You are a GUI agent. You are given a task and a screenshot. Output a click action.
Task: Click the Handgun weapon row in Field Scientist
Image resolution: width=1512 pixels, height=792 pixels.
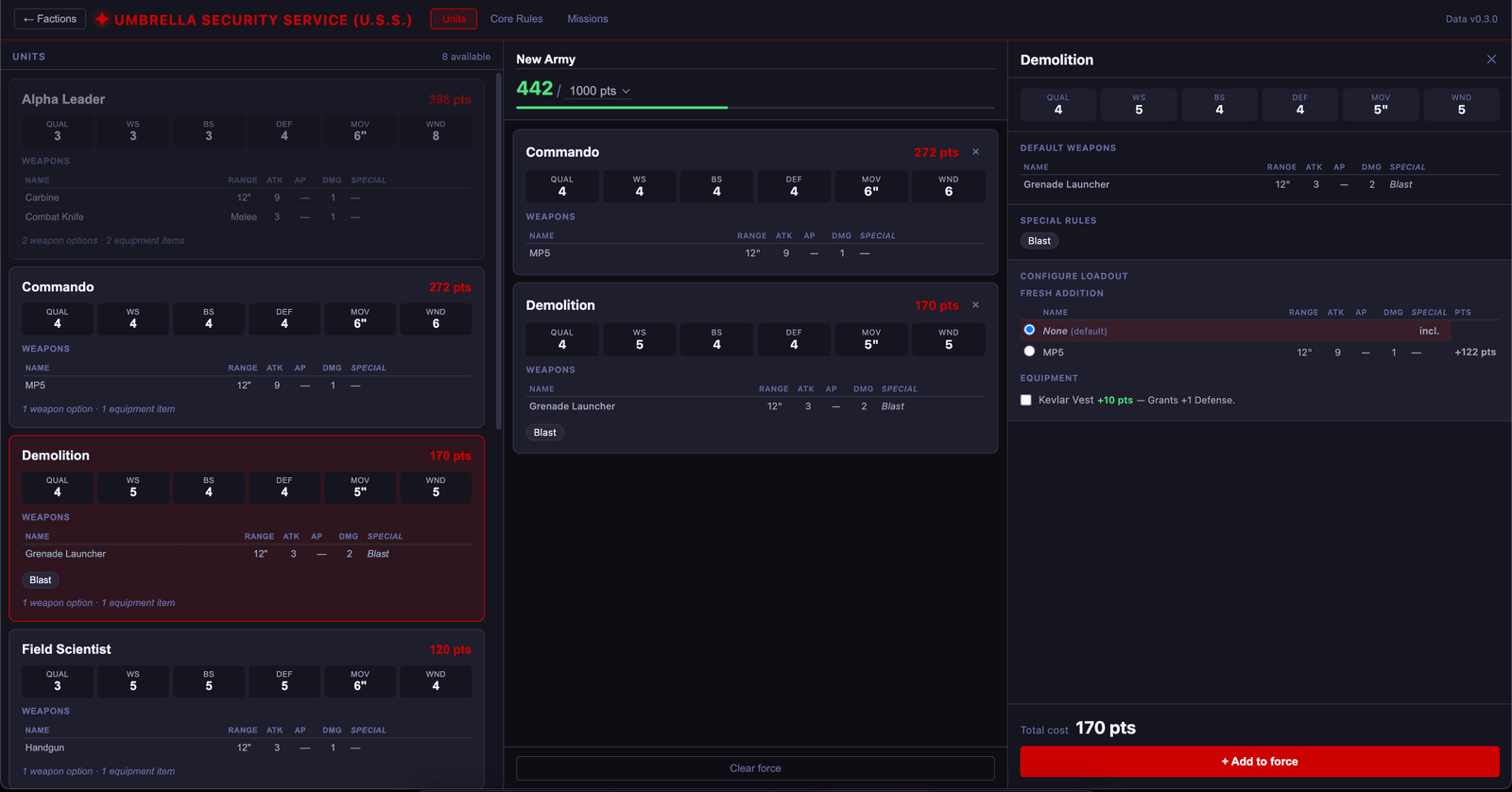tap(247, 748)
